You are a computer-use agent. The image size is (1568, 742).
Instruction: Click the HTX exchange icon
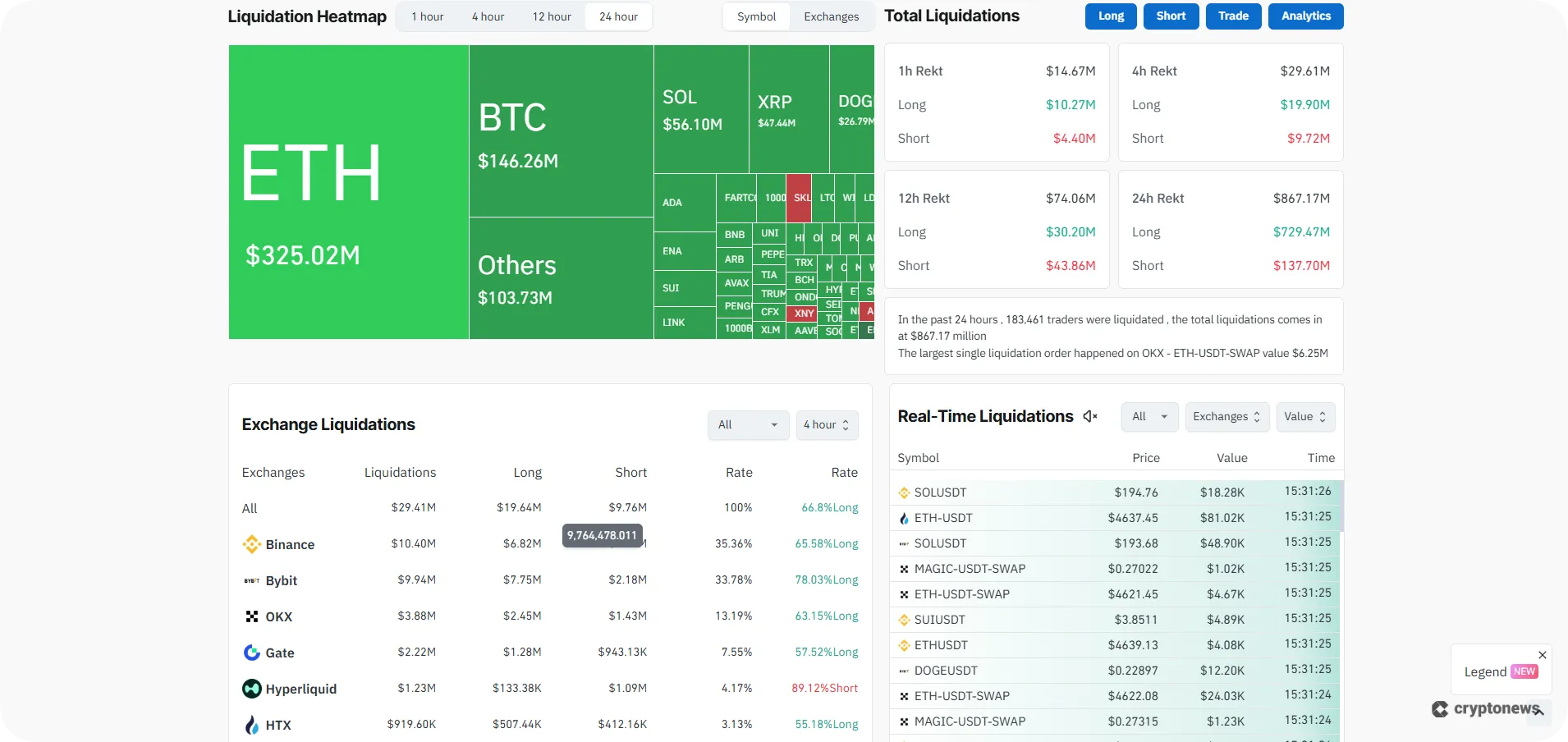[x=251, y=725]
